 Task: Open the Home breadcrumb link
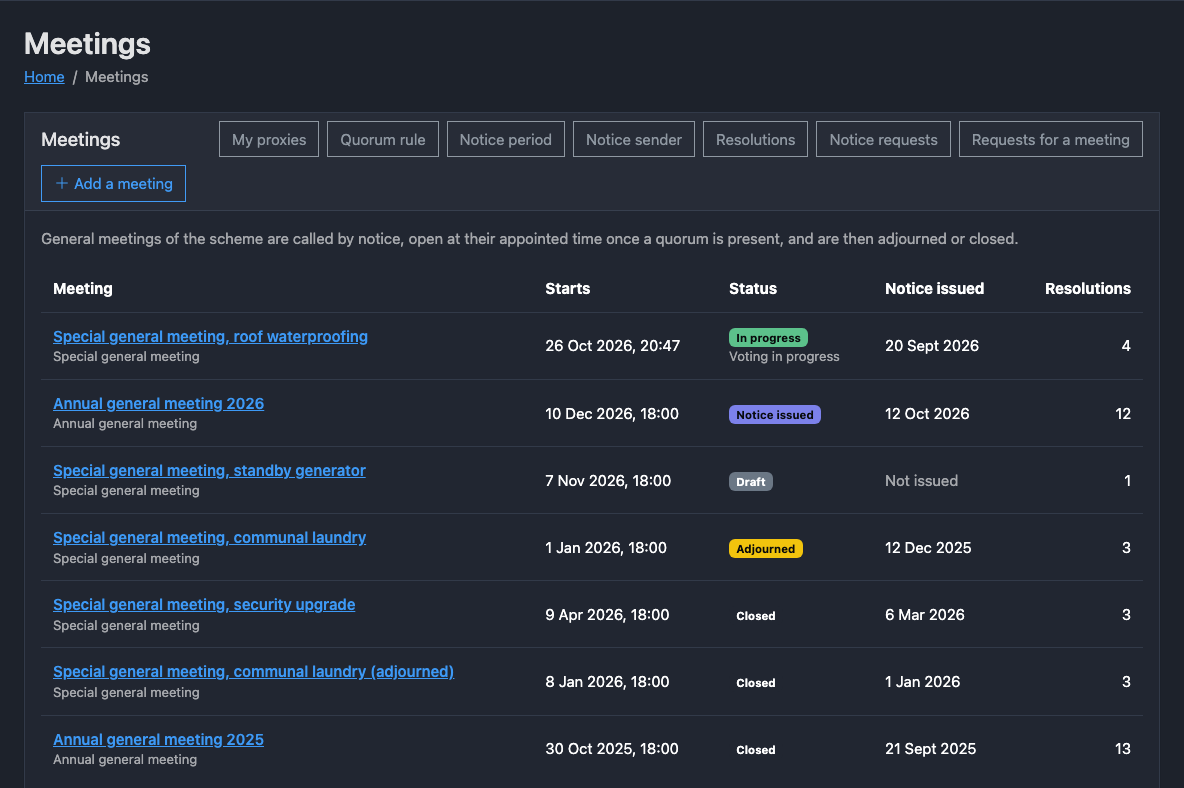pyautogui.click(x=44, y=77)
